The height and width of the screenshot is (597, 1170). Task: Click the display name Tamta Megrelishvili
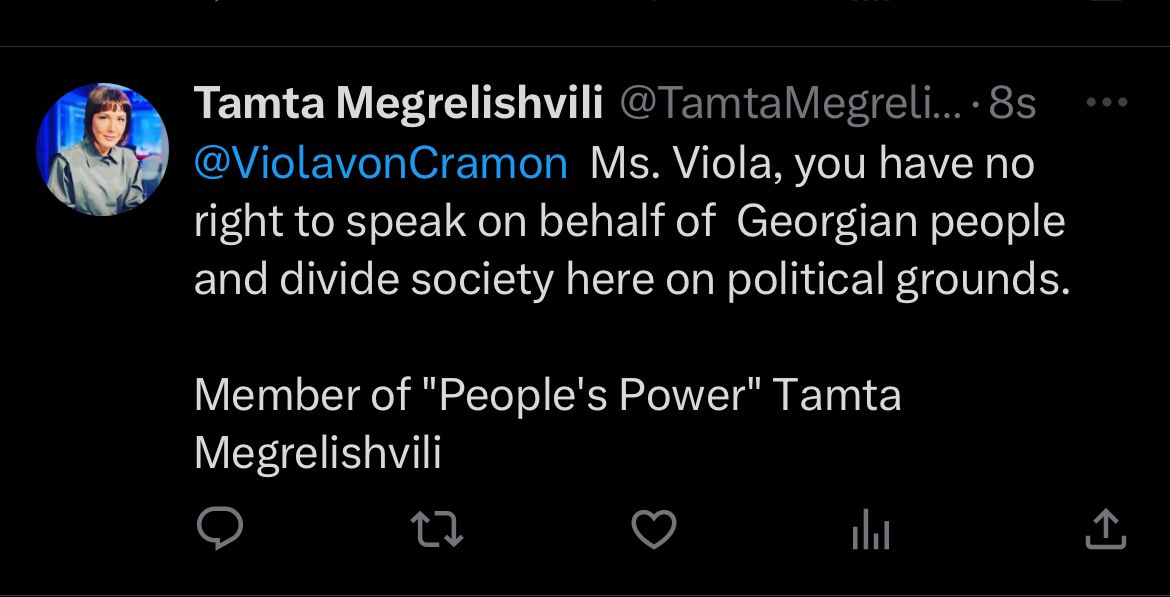(398, 103)
